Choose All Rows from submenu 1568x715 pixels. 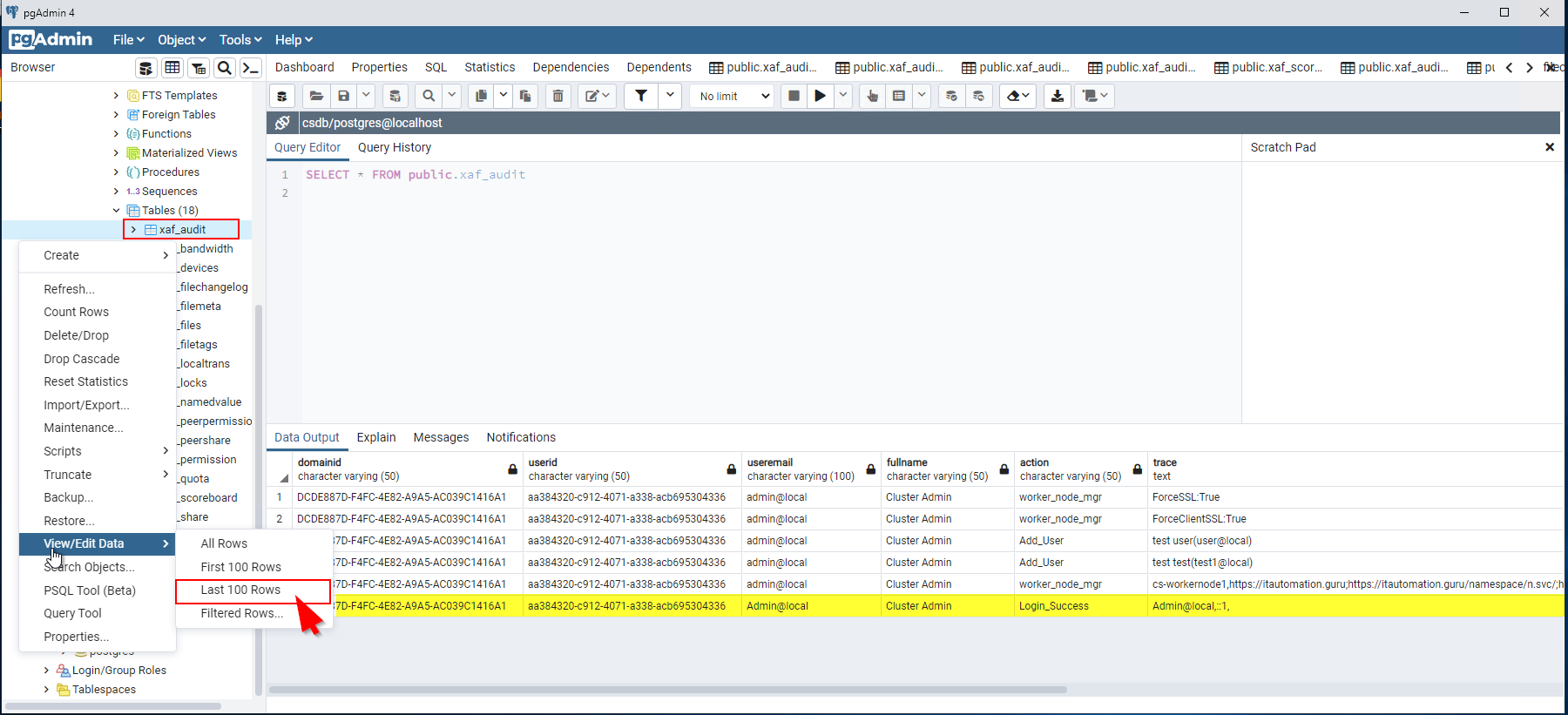pyautogui.click(x=253, y=543)
